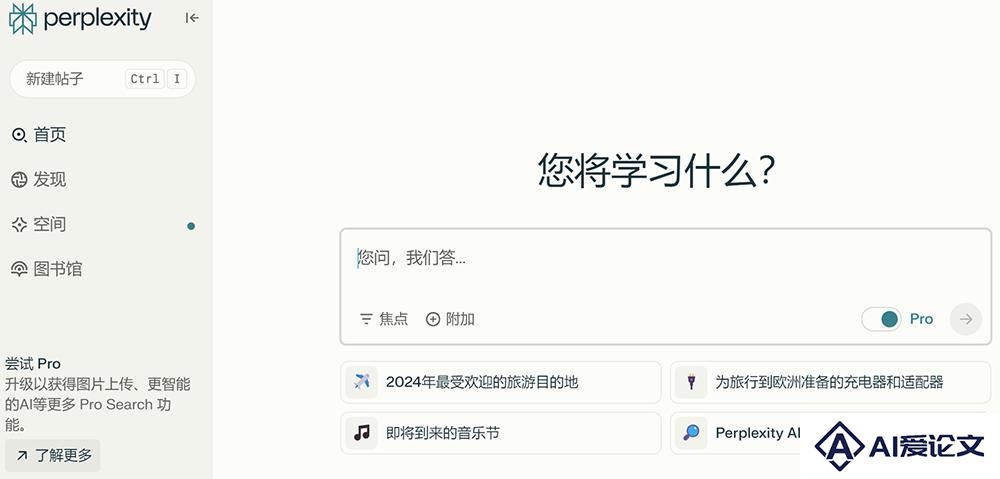Click 附加 attach plus icon
This screenshot has width=1000, height=479.
450,319
